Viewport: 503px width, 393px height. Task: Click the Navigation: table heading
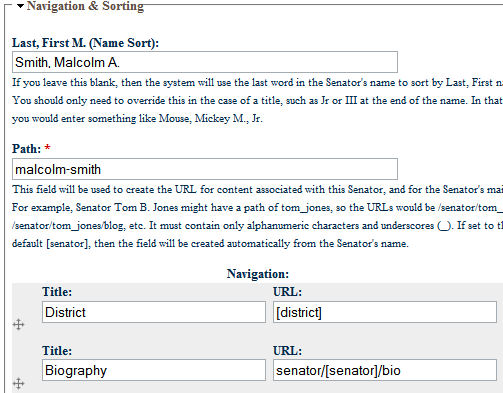tap(258, 274)
